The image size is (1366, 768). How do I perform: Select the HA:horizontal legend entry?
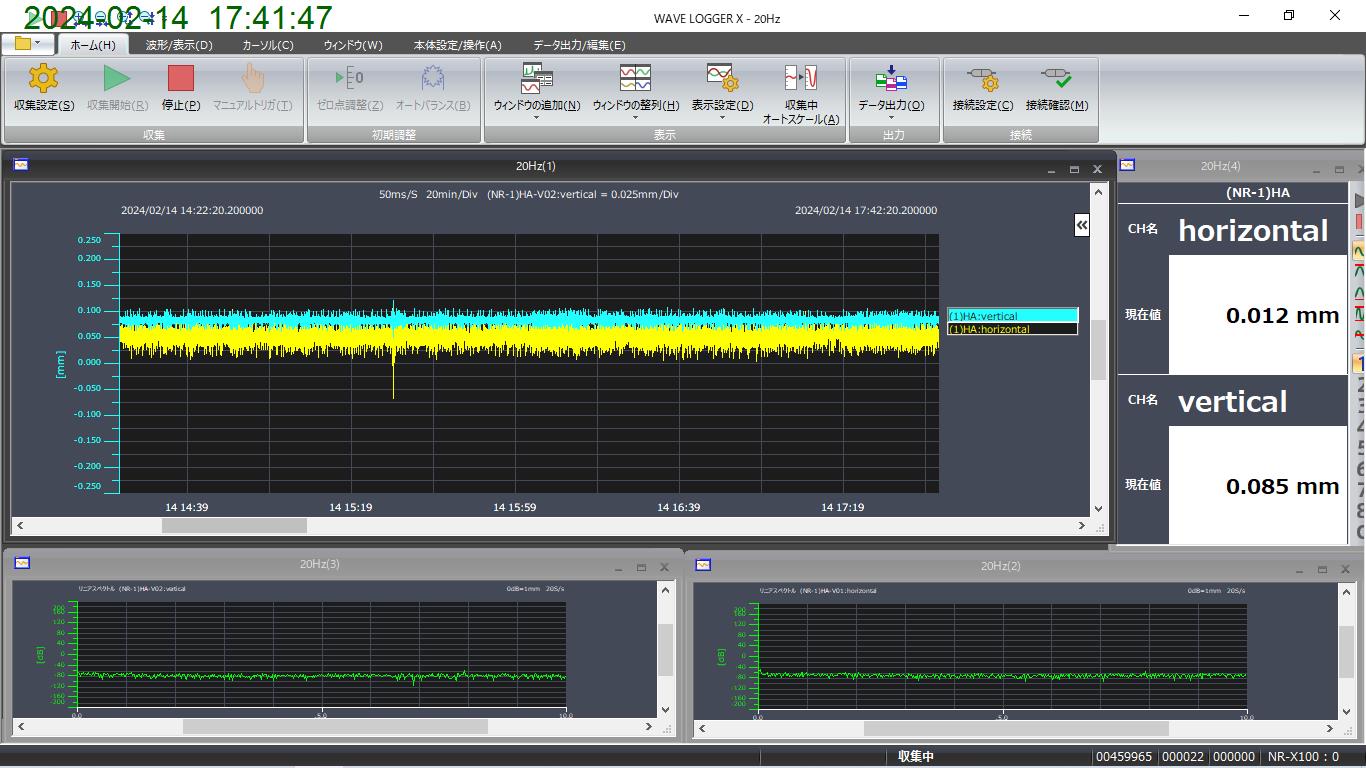click(1012, 329)
